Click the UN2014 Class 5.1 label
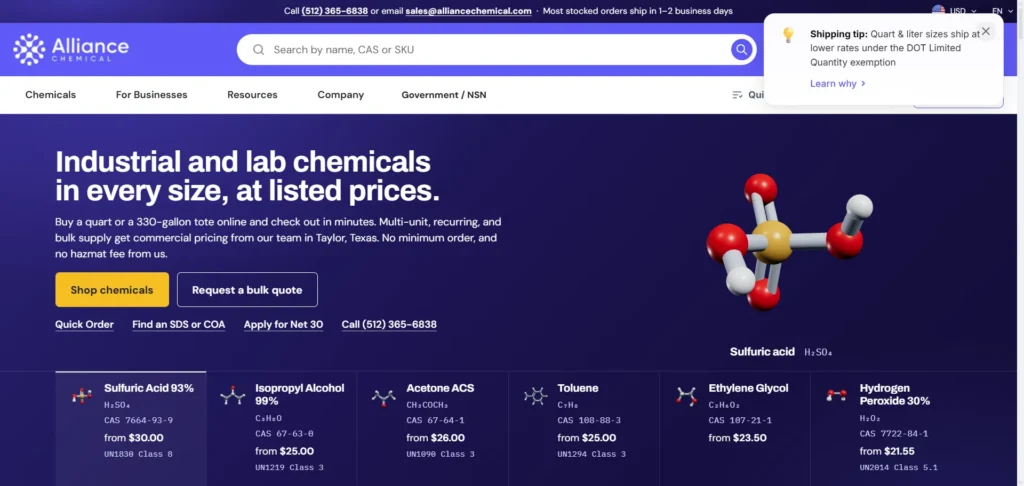 tap(899, 467)
